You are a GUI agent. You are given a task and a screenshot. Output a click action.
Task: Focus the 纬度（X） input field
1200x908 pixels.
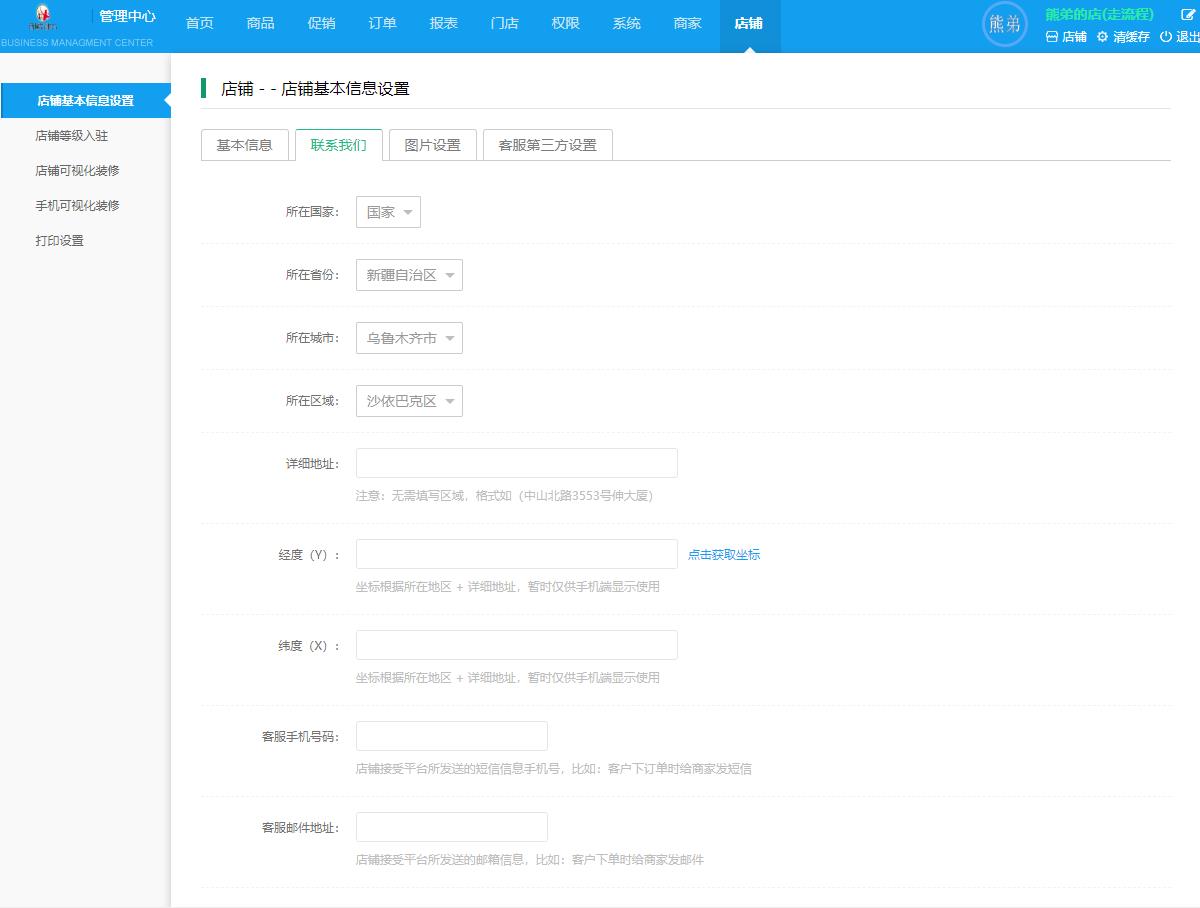coord(517,645)
